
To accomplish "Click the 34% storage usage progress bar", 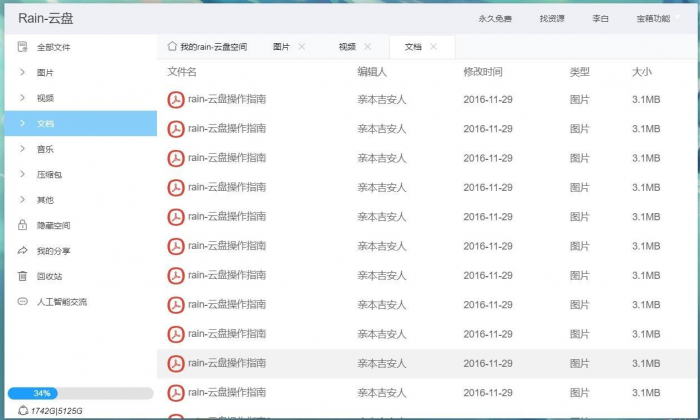I will [80, 393].
